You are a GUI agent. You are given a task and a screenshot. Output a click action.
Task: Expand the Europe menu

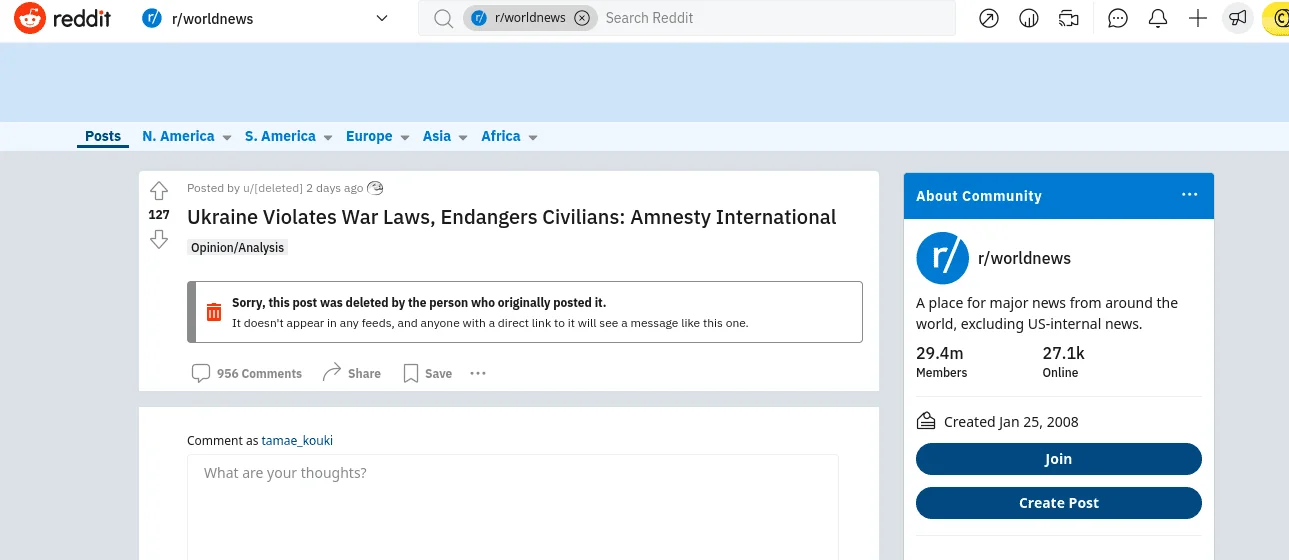coord(378,136)
